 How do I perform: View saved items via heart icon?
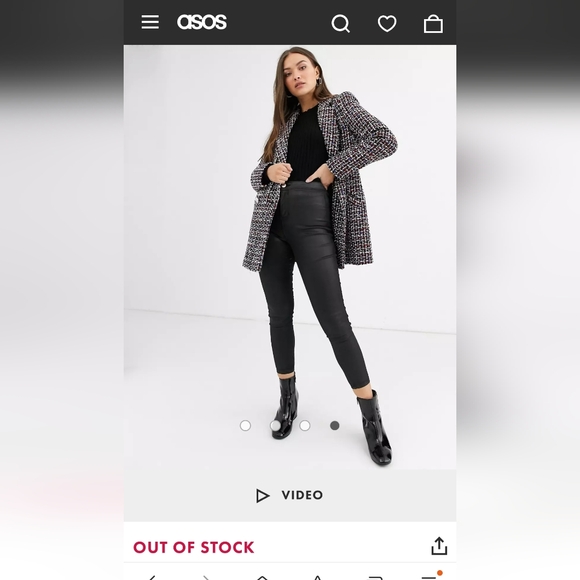pos(387,24)
